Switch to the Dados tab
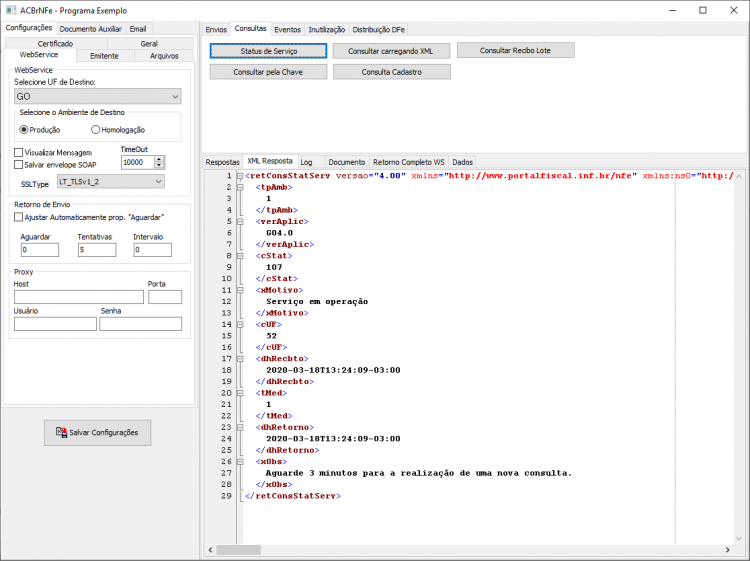Image resolution: width=750 pixels, height=561 pixels. pos(463,162)
